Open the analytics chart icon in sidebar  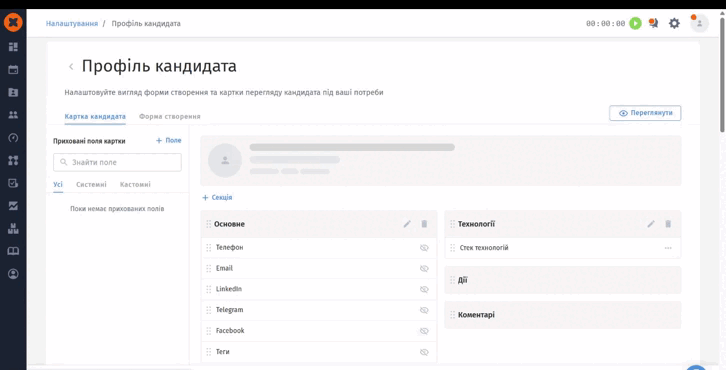[x=13, y=206]
